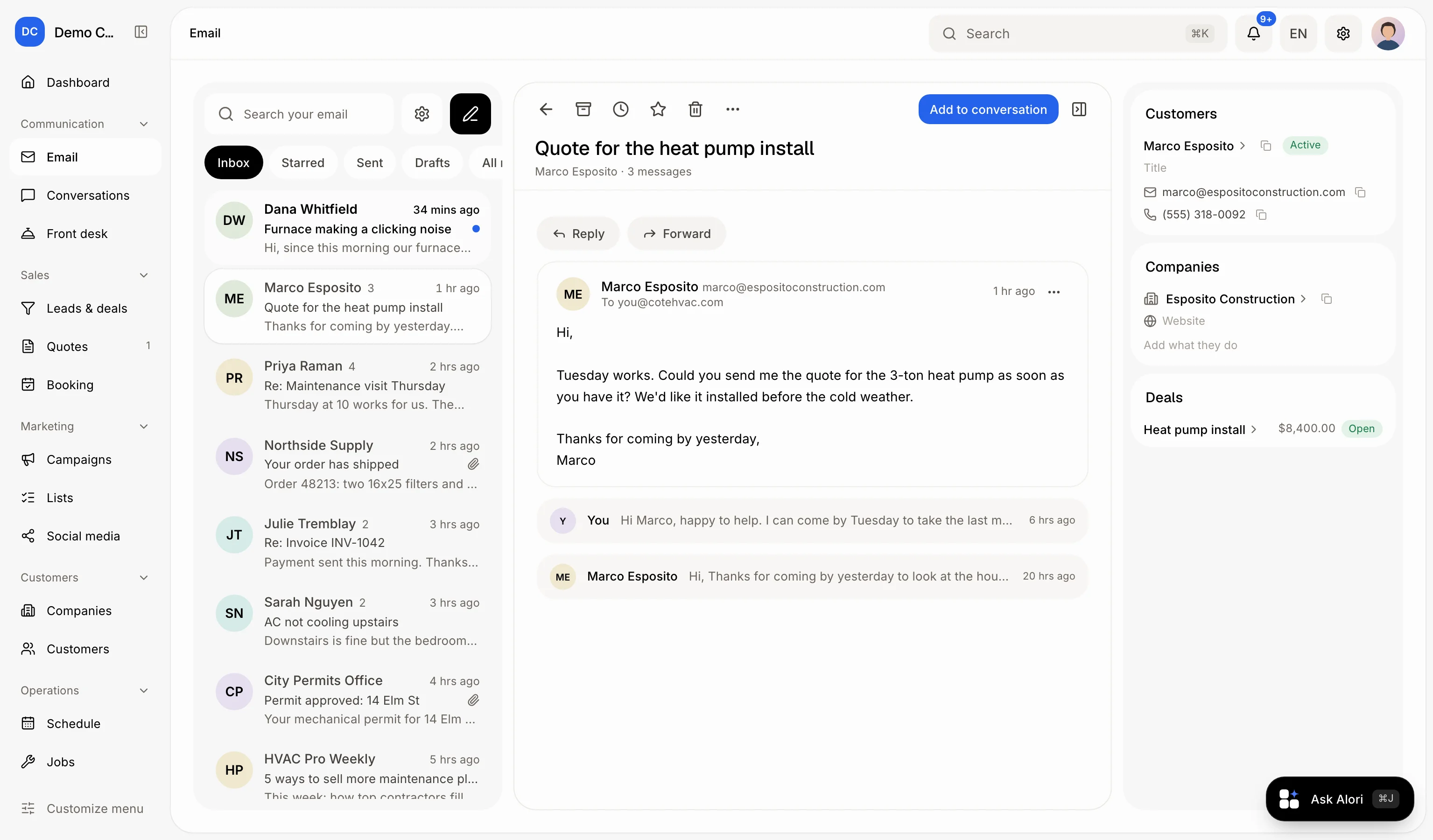This screenshot has height=840, width=1433.
Task: Star the heat pump quote email
Action: (x=658, y=109)
